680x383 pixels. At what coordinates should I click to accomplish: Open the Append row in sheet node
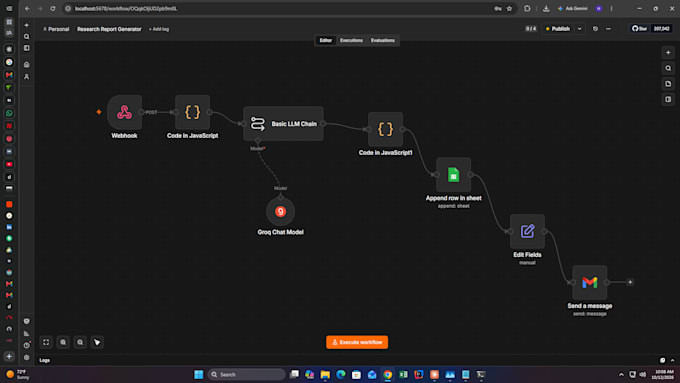click(454, 175)
